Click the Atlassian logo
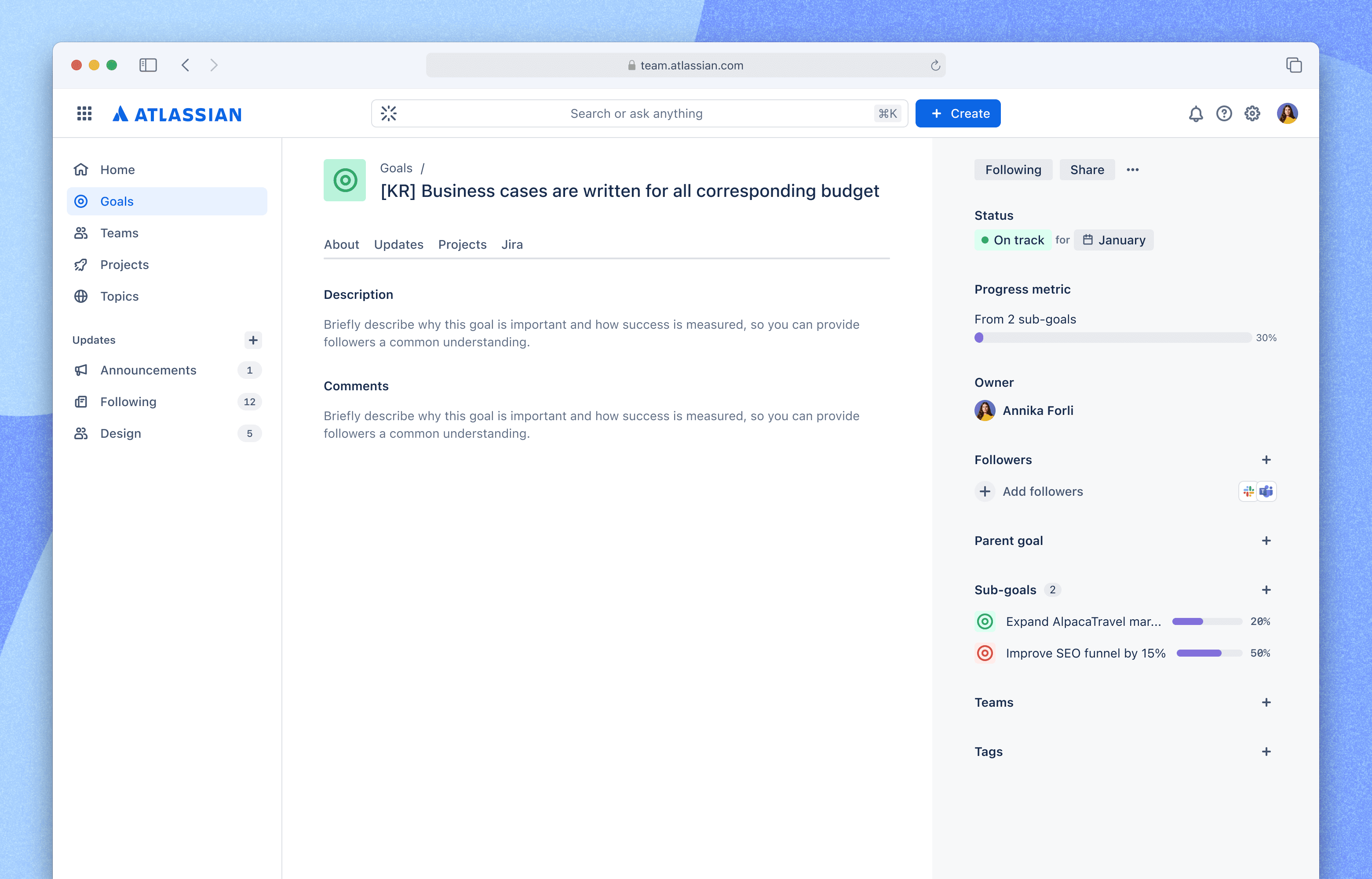 177,114
